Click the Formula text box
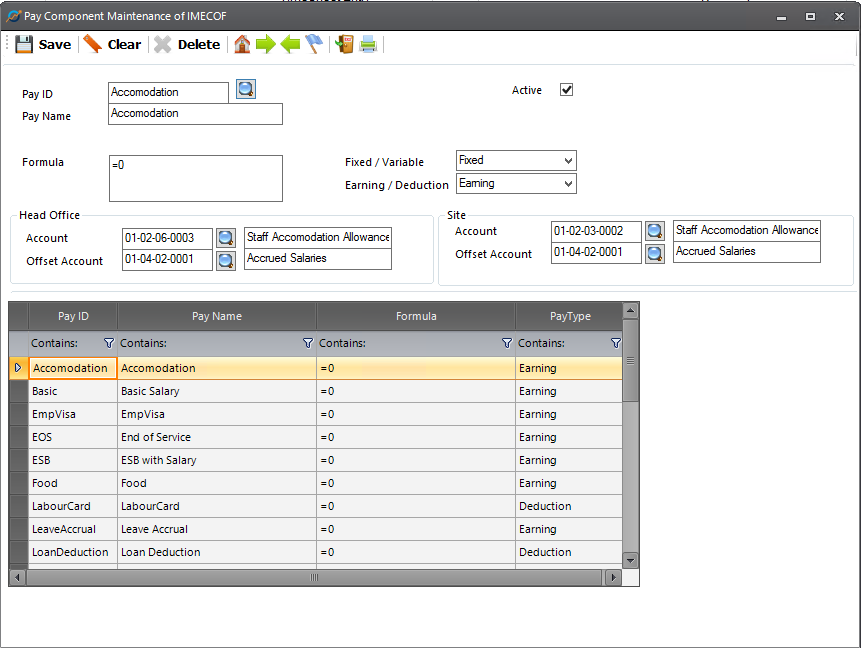861x648 pixels. (x=195, y=178)
